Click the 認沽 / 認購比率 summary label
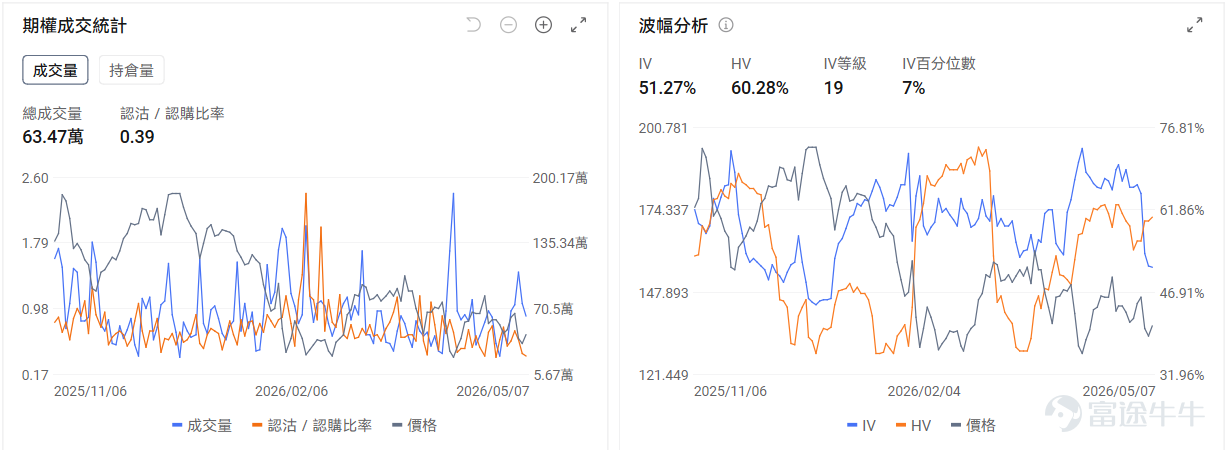The width and height of the screenshot is (1225, 450). click(x=172, y=113)
